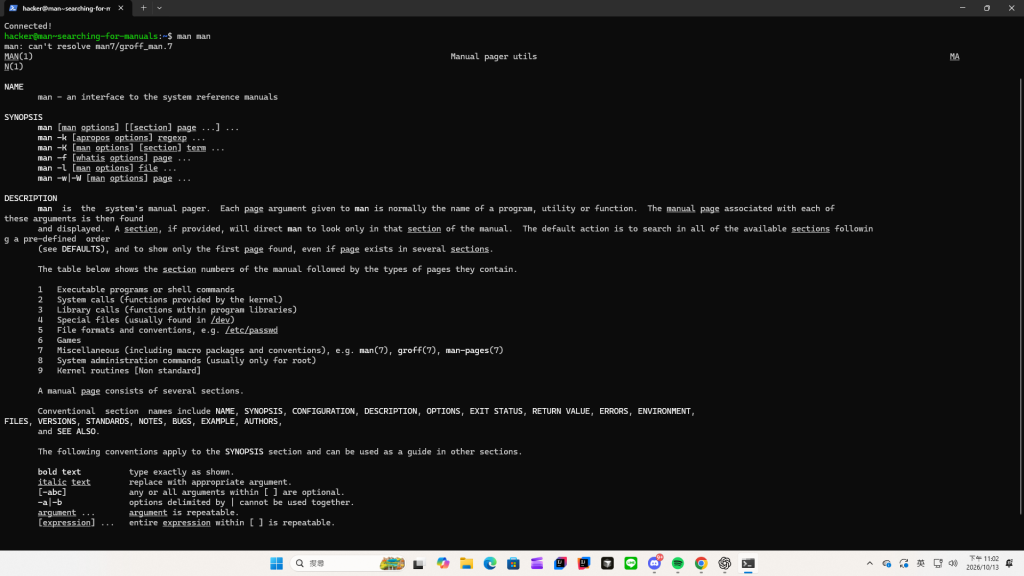Open the volume control in system tray

(x=953, y=564)
